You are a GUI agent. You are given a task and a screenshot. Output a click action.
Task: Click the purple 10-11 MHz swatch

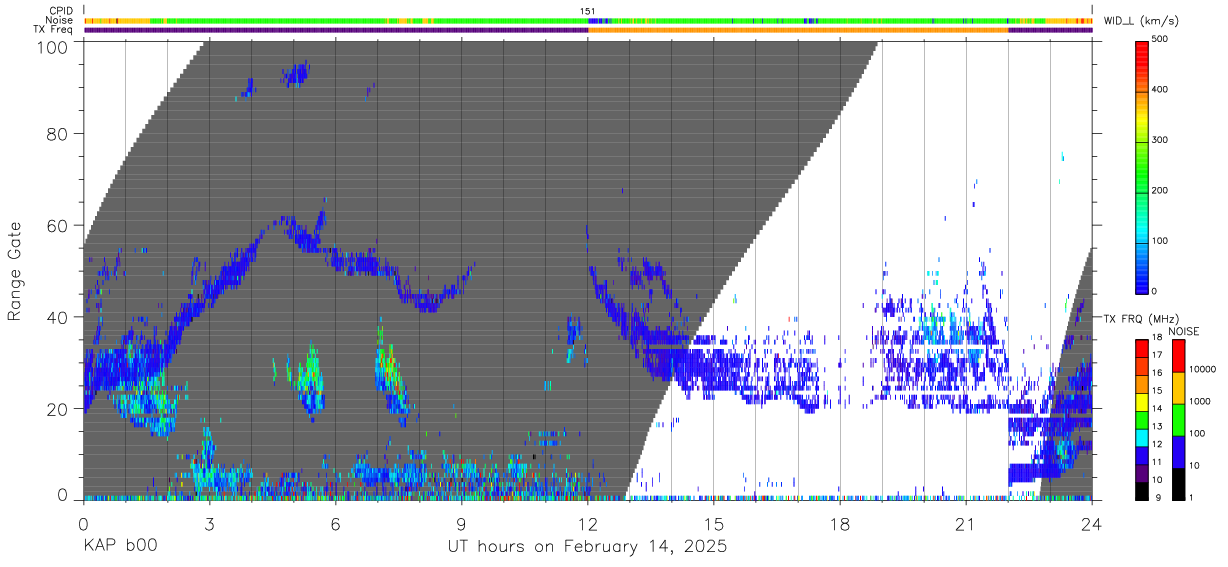(1141, 474)
